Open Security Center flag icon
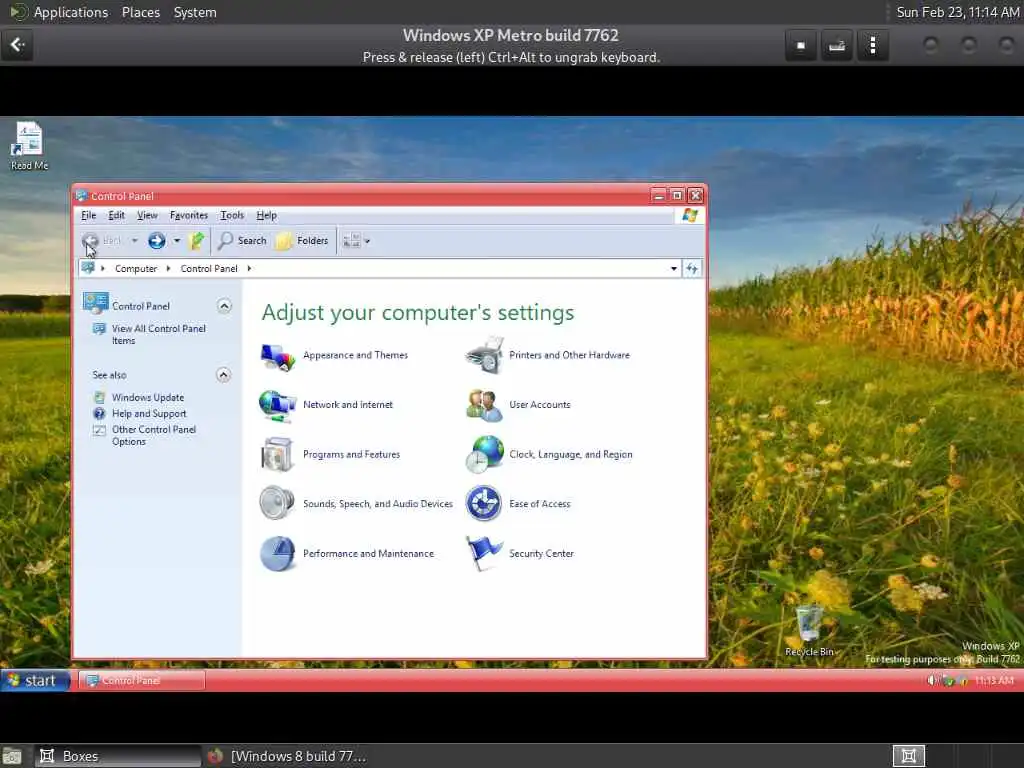The image size is (1024, 768). [484, 554]
